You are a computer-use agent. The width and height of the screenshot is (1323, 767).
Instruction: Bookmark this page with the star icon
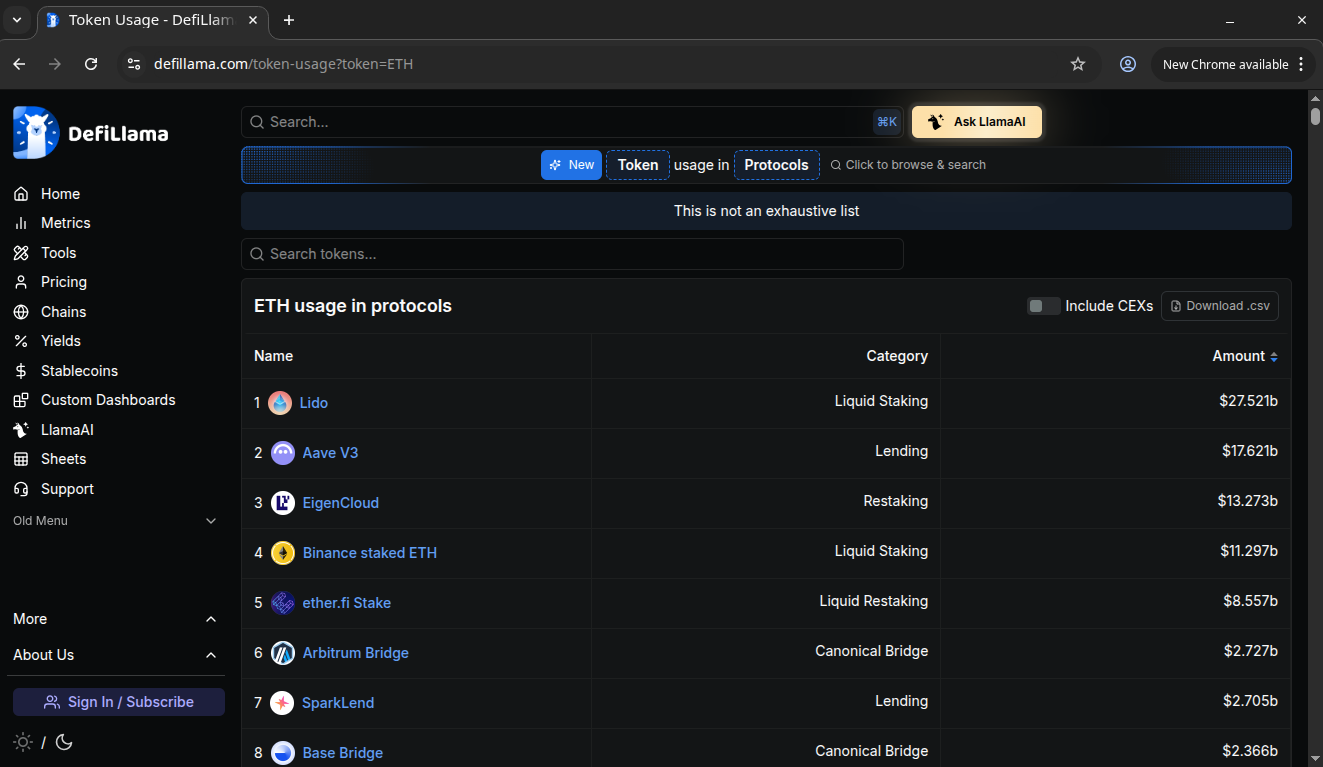pos(1078,64)
